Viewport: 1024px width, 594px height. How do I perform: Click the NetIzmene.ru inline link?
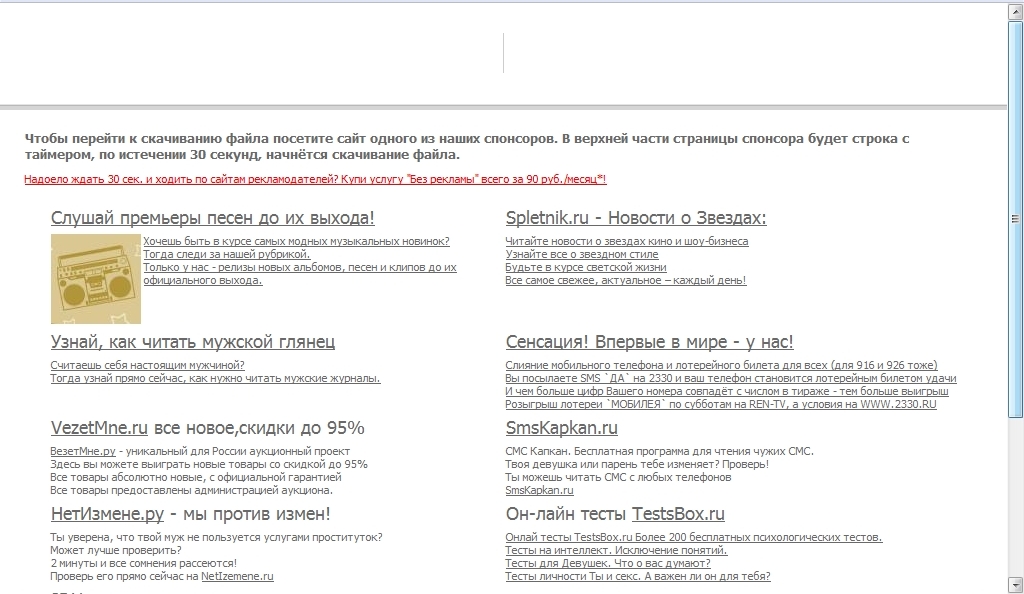(x=237, y=576)
